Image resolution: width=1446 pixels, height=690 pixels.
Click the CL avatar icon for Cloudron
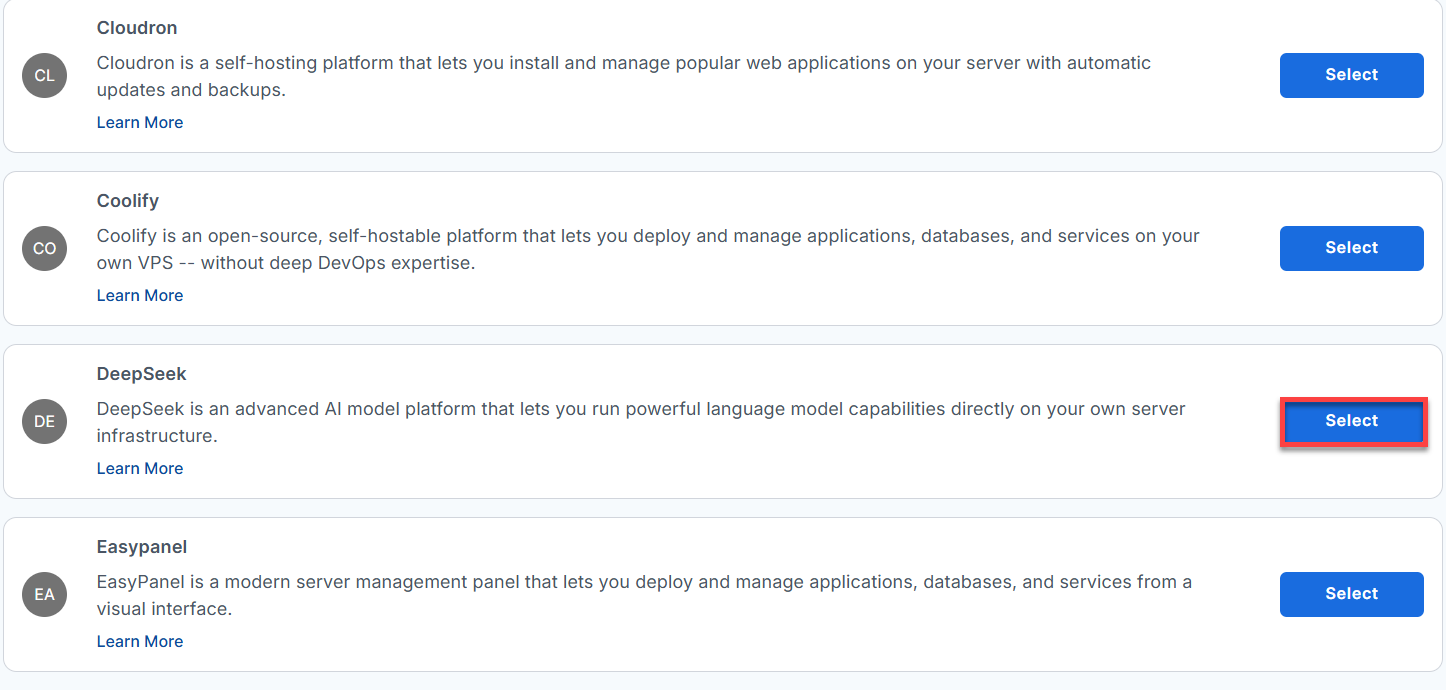(44, 76)
